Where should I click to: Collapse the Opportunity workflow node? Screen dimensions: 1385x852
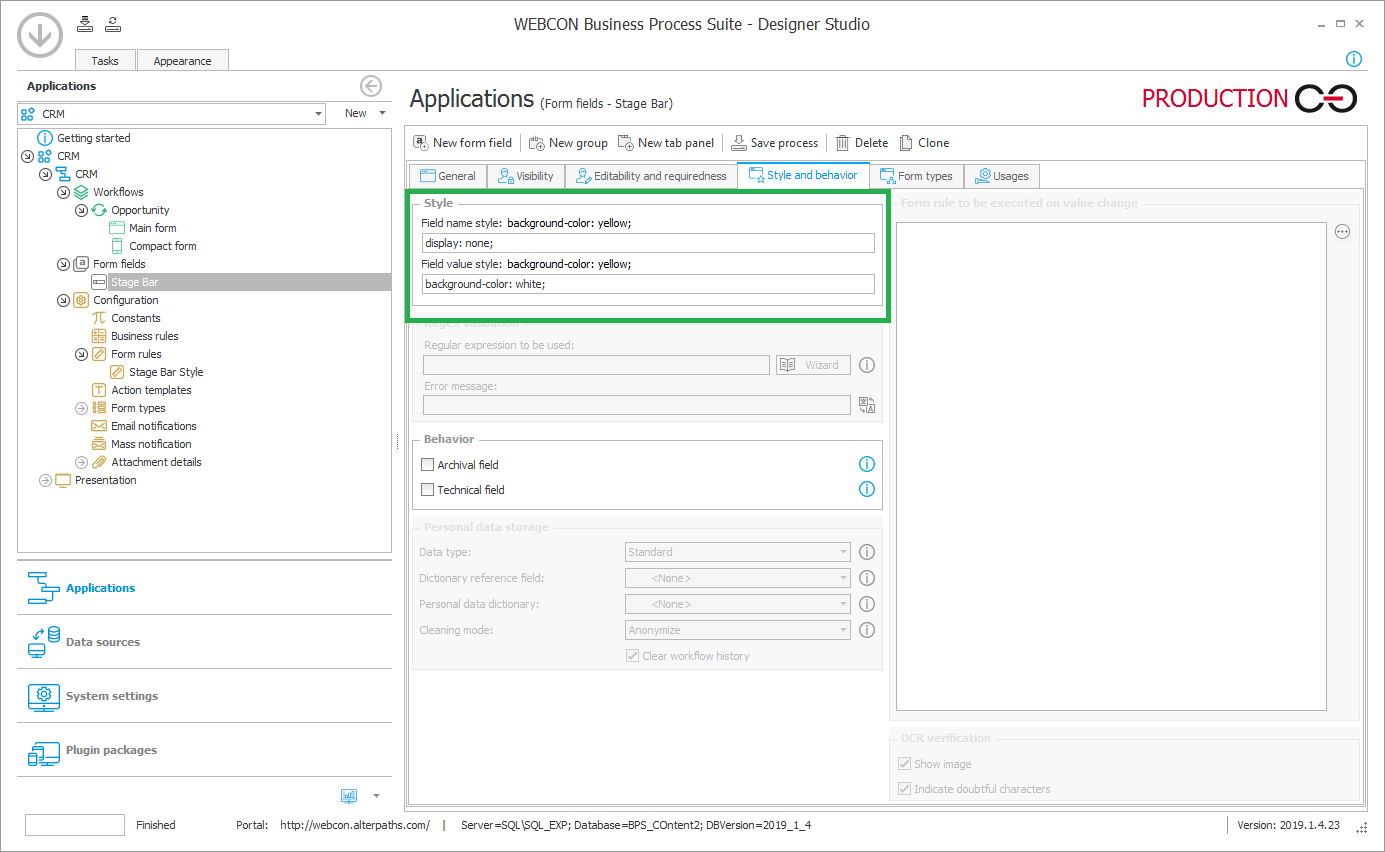pyautogui.click(x=81, y=210)
